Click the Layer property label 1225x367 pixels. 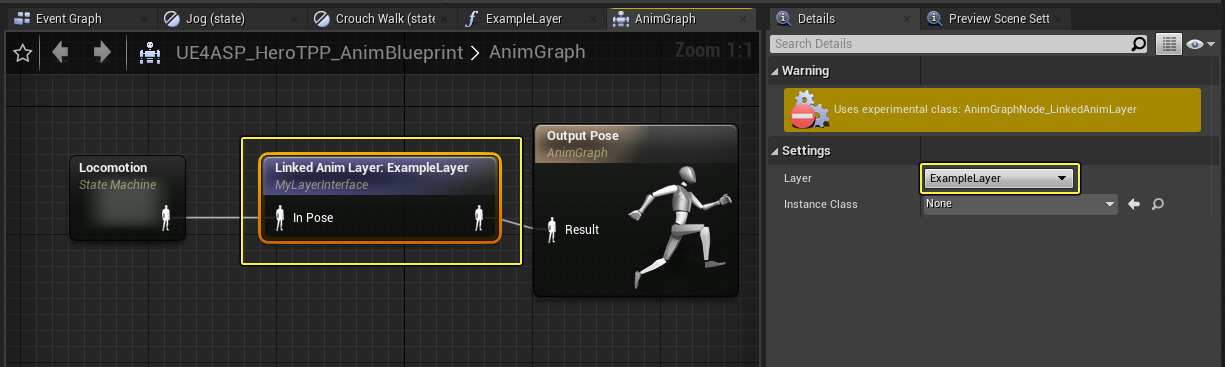click(798, 178)
